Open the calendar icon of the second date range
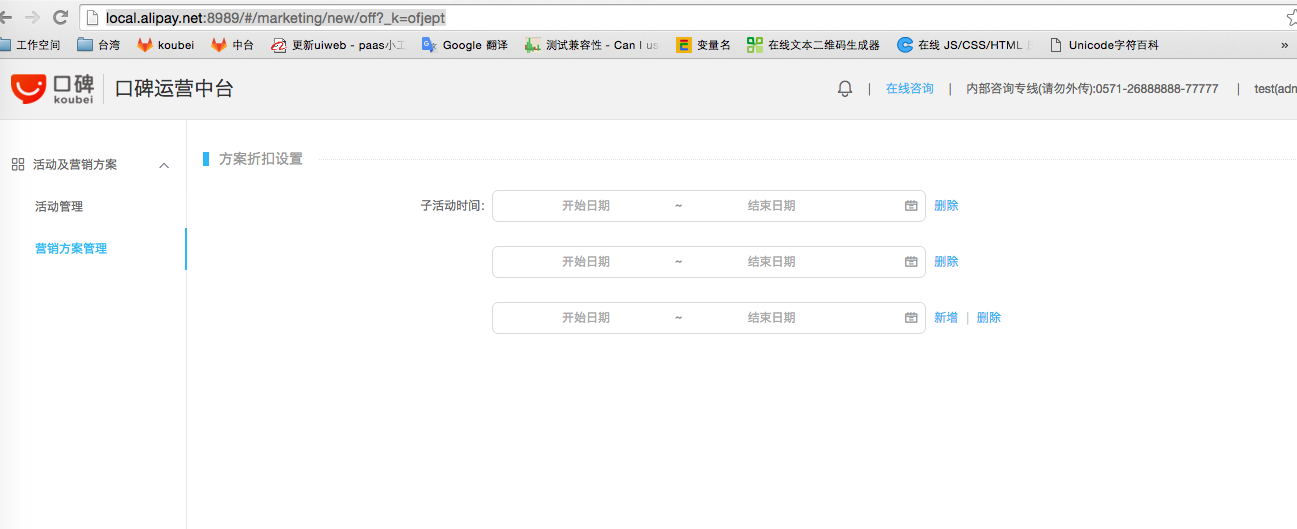Viewport: 1297px width, 529px height. [x=911, y=262]
